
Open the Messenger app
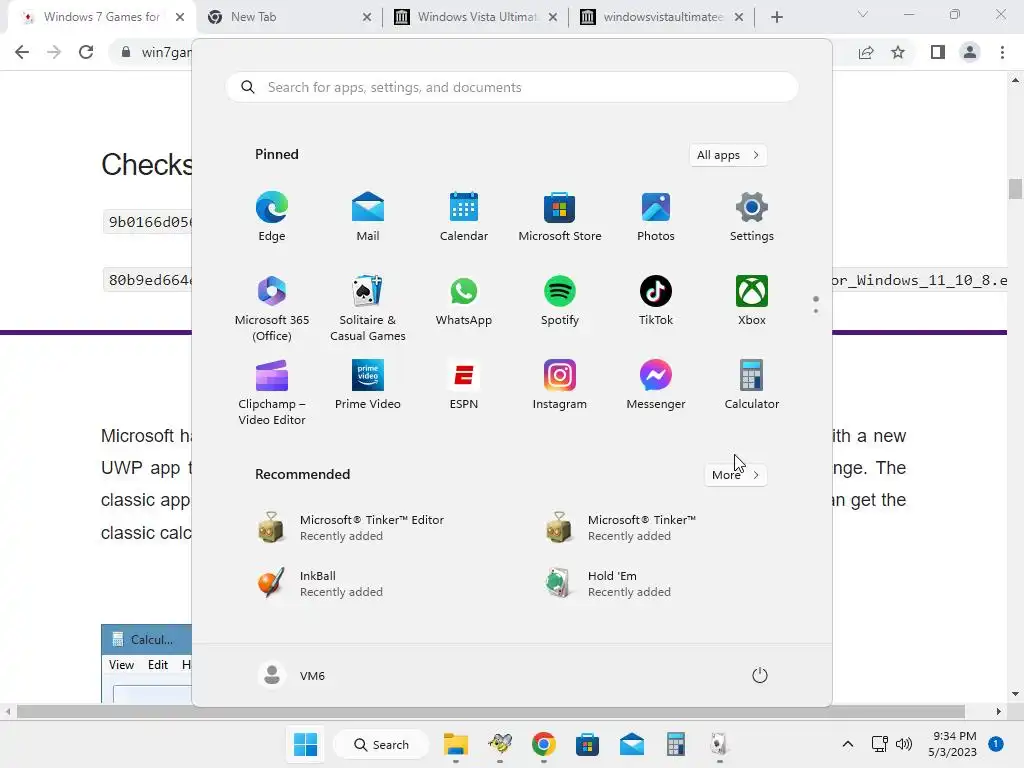[x=656, y=385]
